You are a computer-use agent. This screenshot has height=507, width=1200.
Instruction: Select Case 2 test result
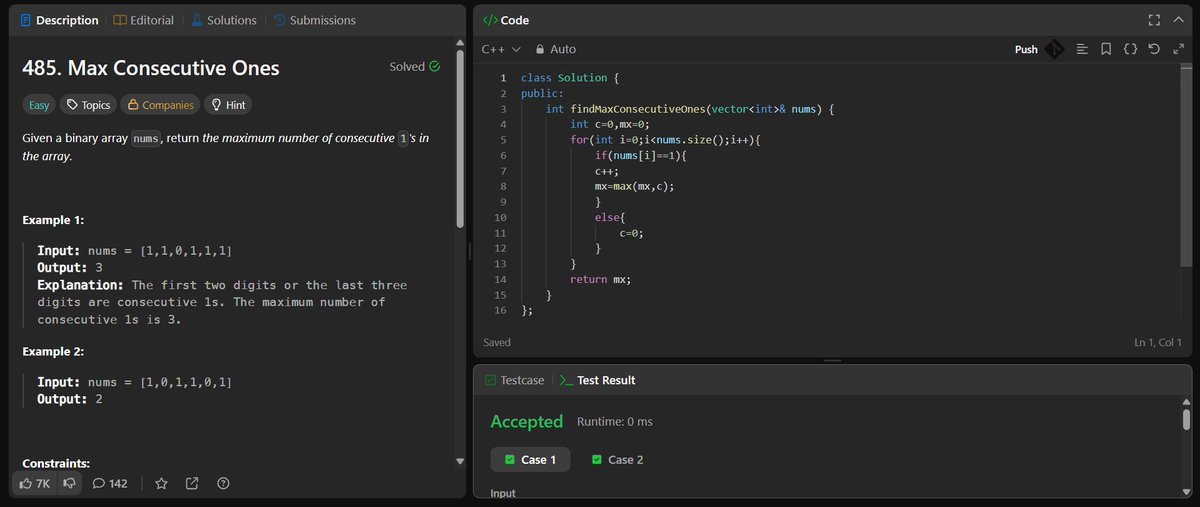pos(617,459)
